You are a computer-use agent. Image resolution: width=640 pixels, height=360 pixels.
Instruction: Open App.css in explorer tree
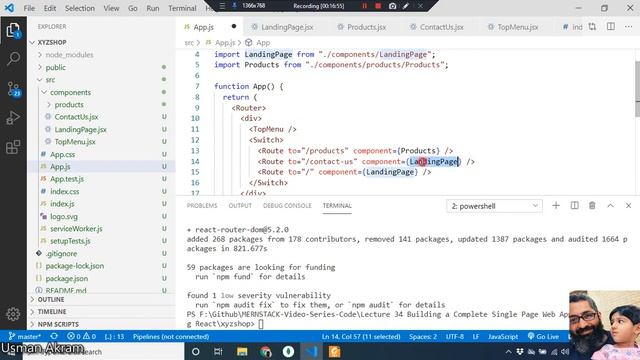[x=62, y=154]
